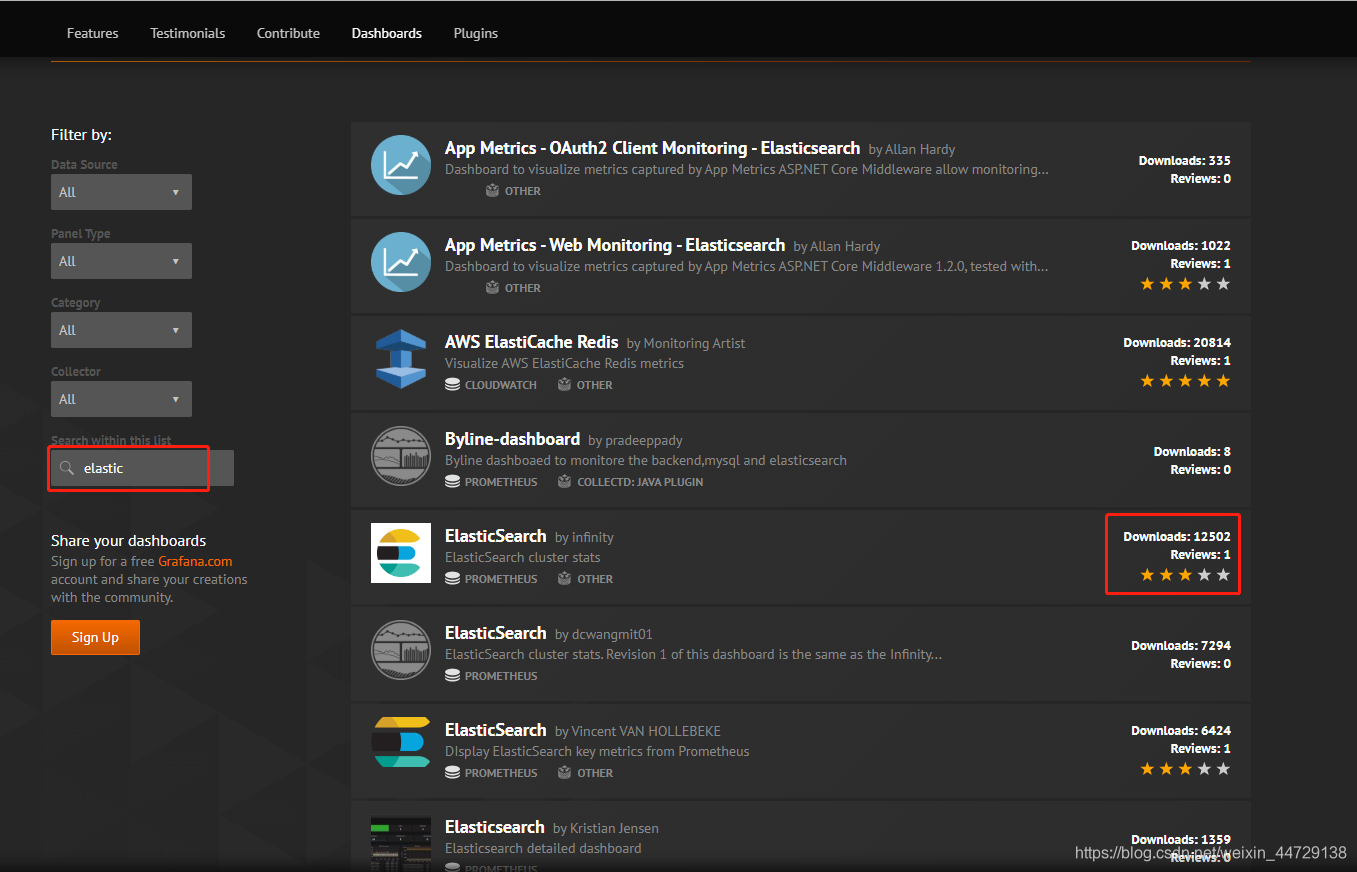This screenshot has height=872, width=1357.
Task: Click the Elastic logo of infinity's dashboard
Action: coord(401,553)
